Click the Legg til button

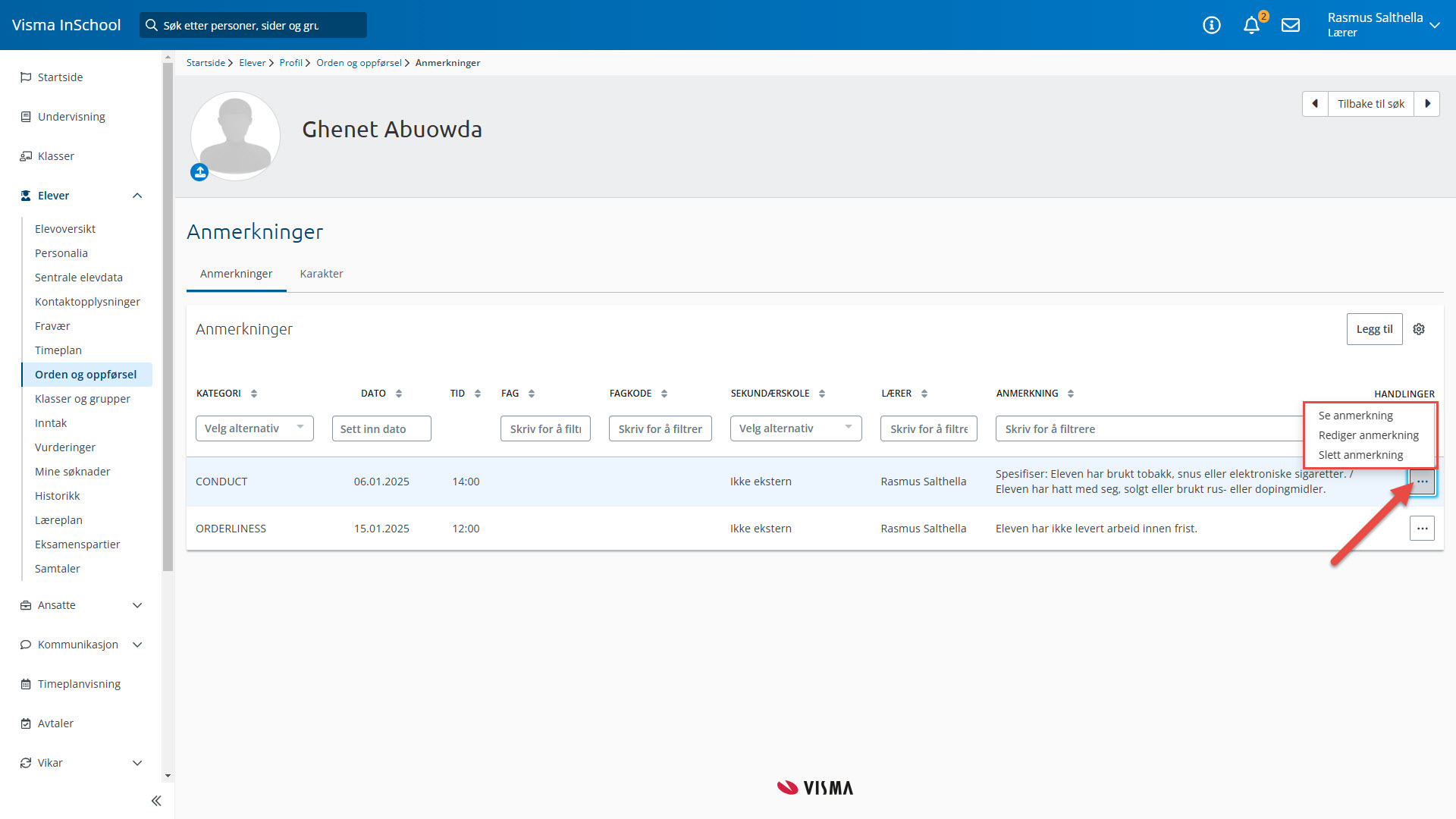click(x=1374, y=329)
